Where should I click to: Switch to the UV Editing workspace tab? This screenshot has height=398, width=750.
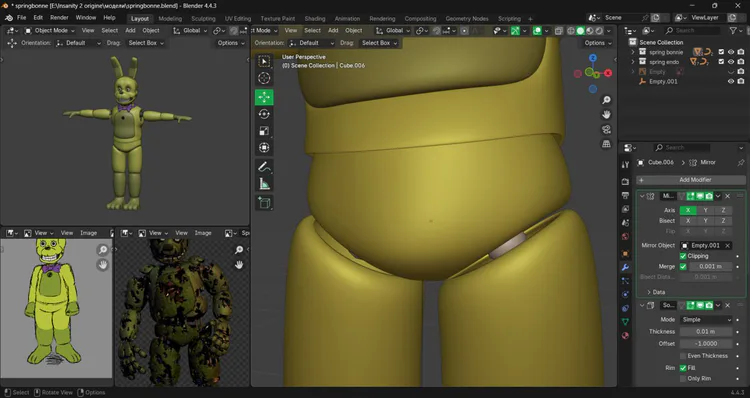(238, 19)
